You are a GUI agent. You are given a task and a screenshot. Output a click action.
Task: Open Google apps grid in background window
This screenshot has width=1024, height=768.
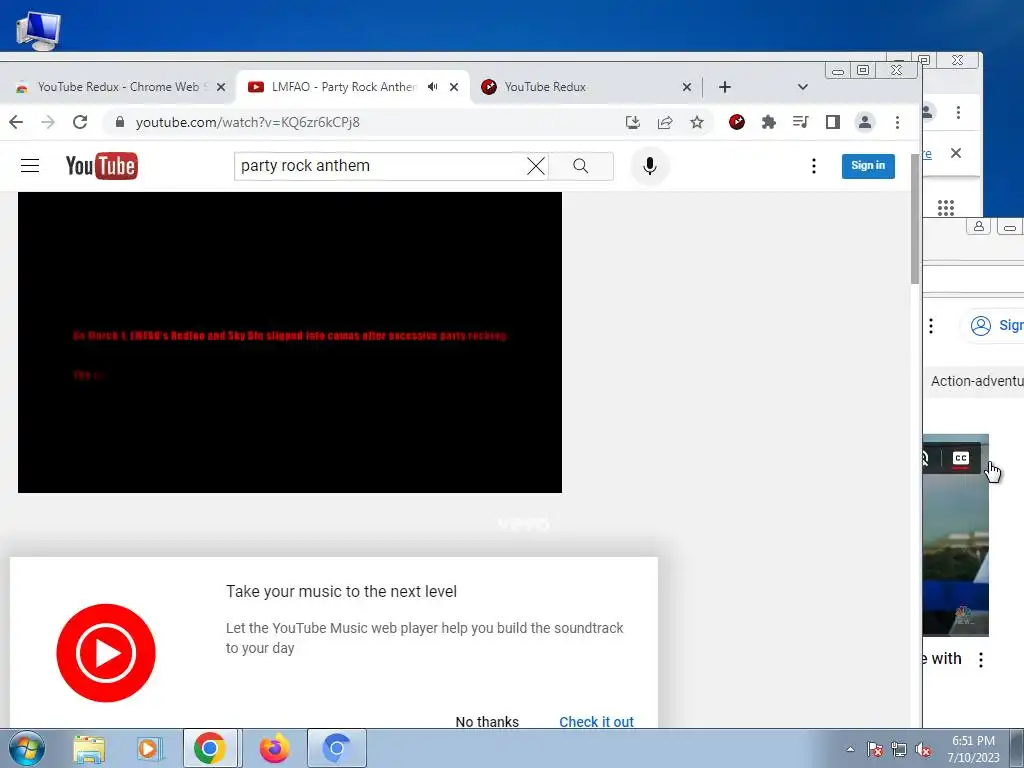[946, 208]
